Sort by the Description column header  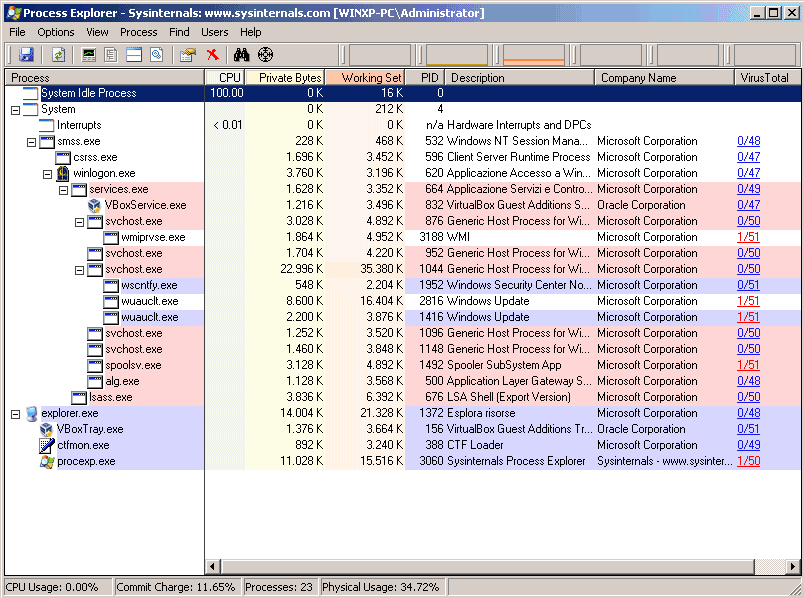pyautogui.click(x=519, y=77)
